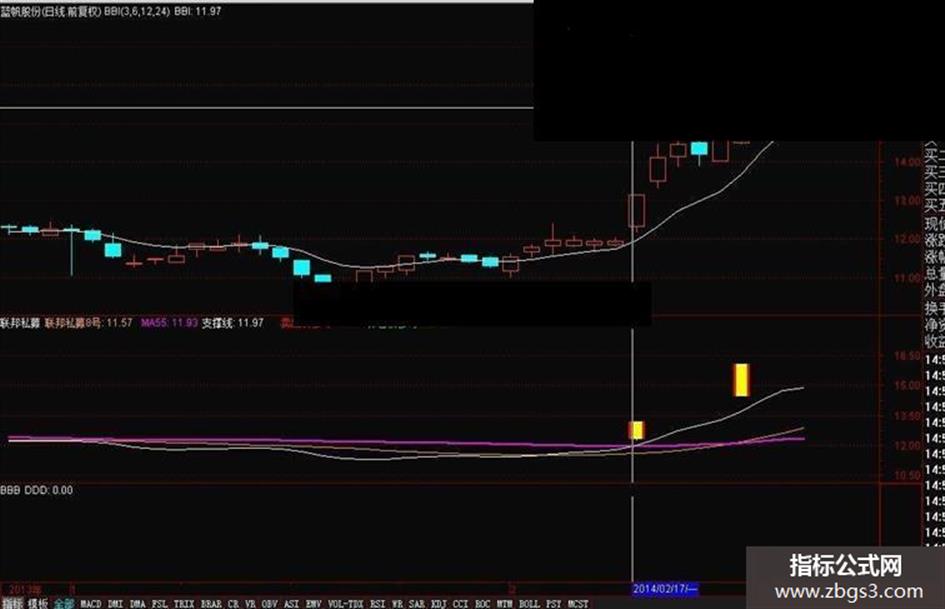Click the 2014/02/17 date marker
The image size is (945, 609).
[x=665, y=588]
